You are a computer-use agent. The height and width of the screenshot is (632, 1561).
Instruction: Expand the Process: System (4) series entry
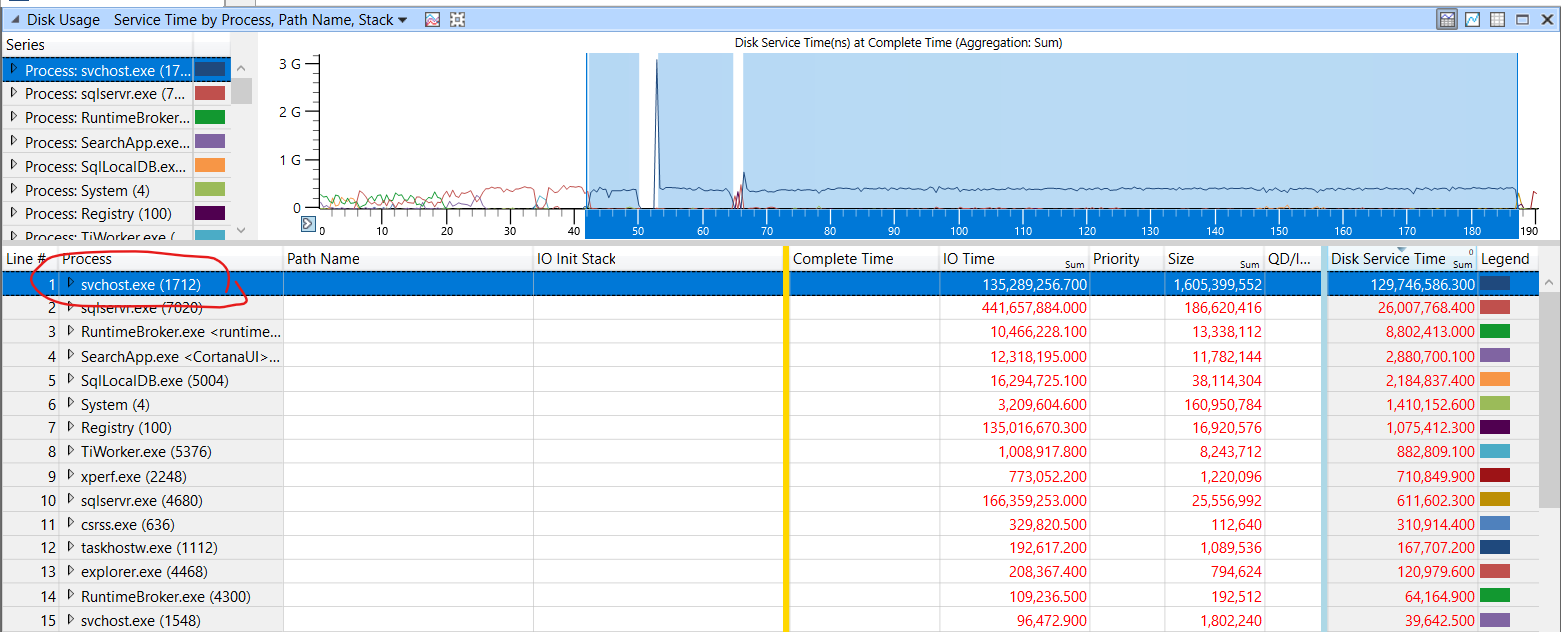tap(14, 190)
